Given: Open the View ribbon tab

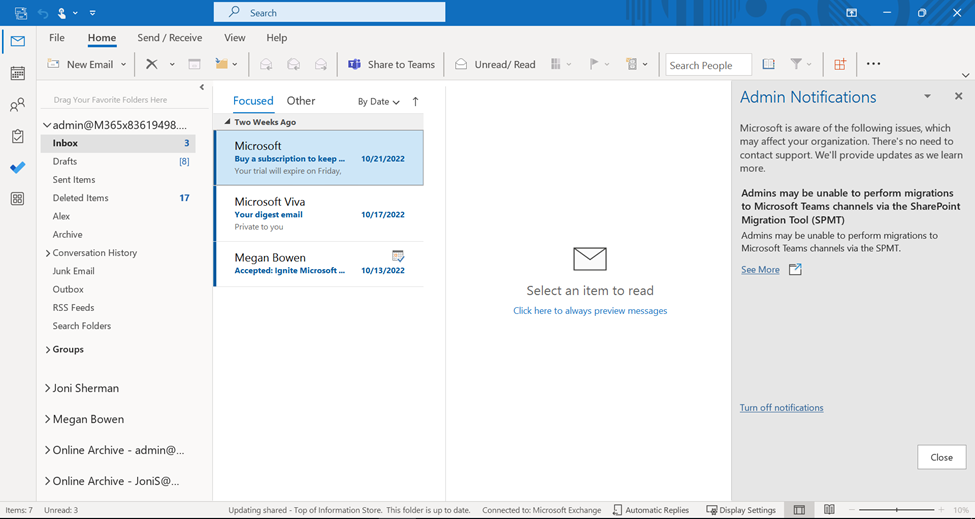Looking at the screenshot, I should click(234, 38).
